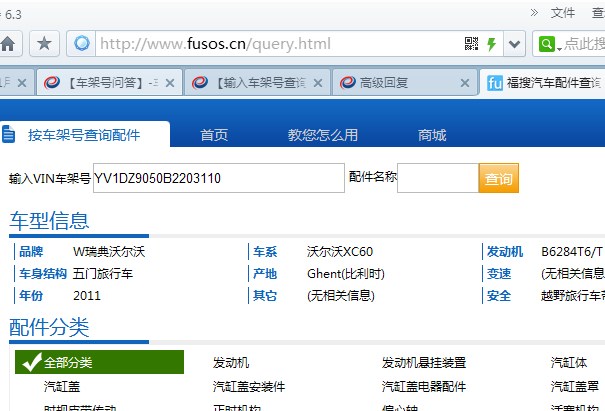Click the browser home icon
The image size is (605, 411).
click(8, 44)
